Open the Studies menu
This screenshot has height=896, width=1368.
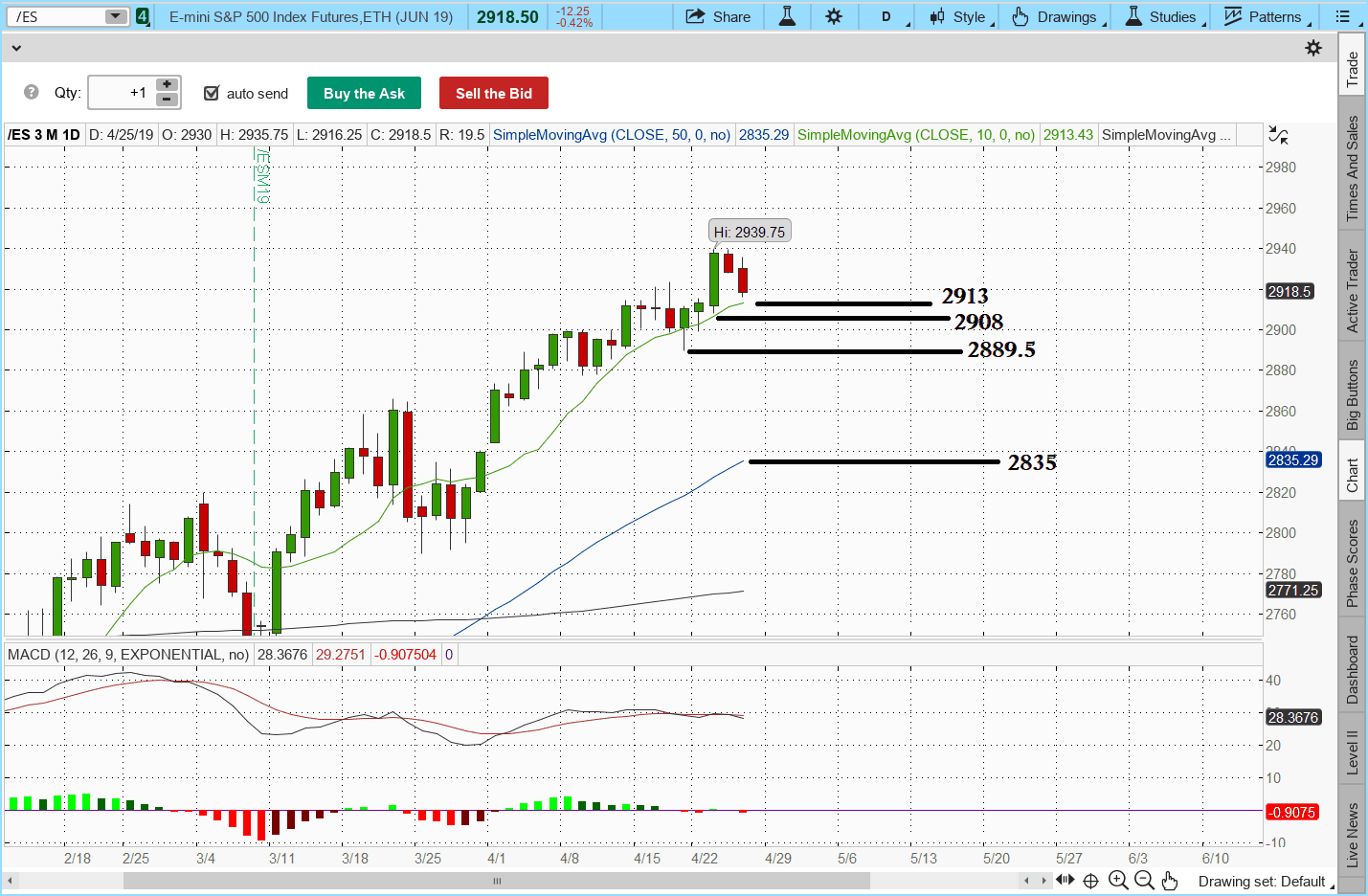1161,16
